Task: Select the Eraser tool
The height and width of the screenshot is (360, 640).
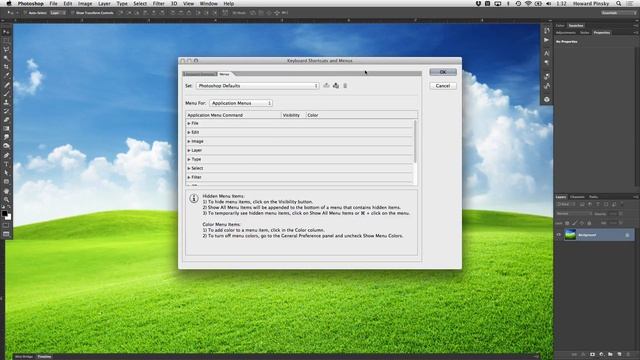Action: coord(6,120)
